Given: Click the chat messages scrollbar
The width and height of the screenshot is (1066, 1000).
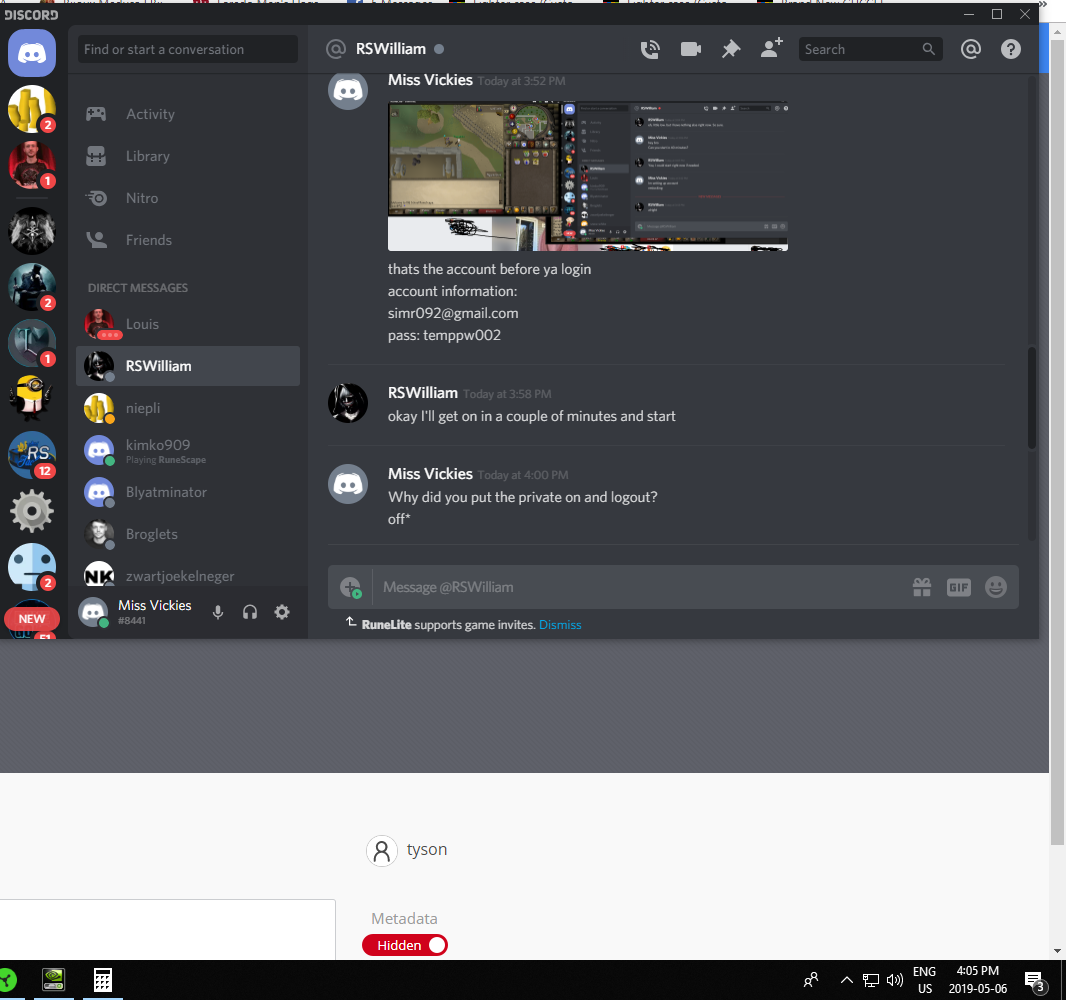Looking at the screenshot, I should (x=1032, y=398).
